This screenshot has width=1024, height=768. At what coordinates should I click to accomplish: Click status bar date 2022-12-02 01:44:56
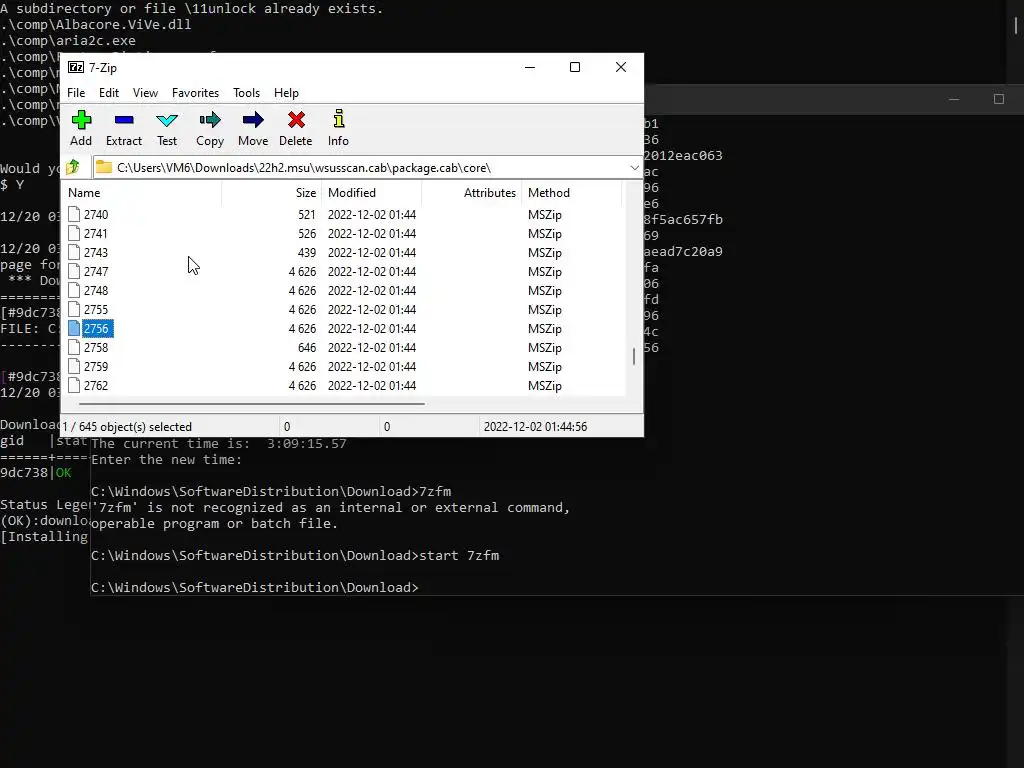pyautogui.click(x=536, y=426)
